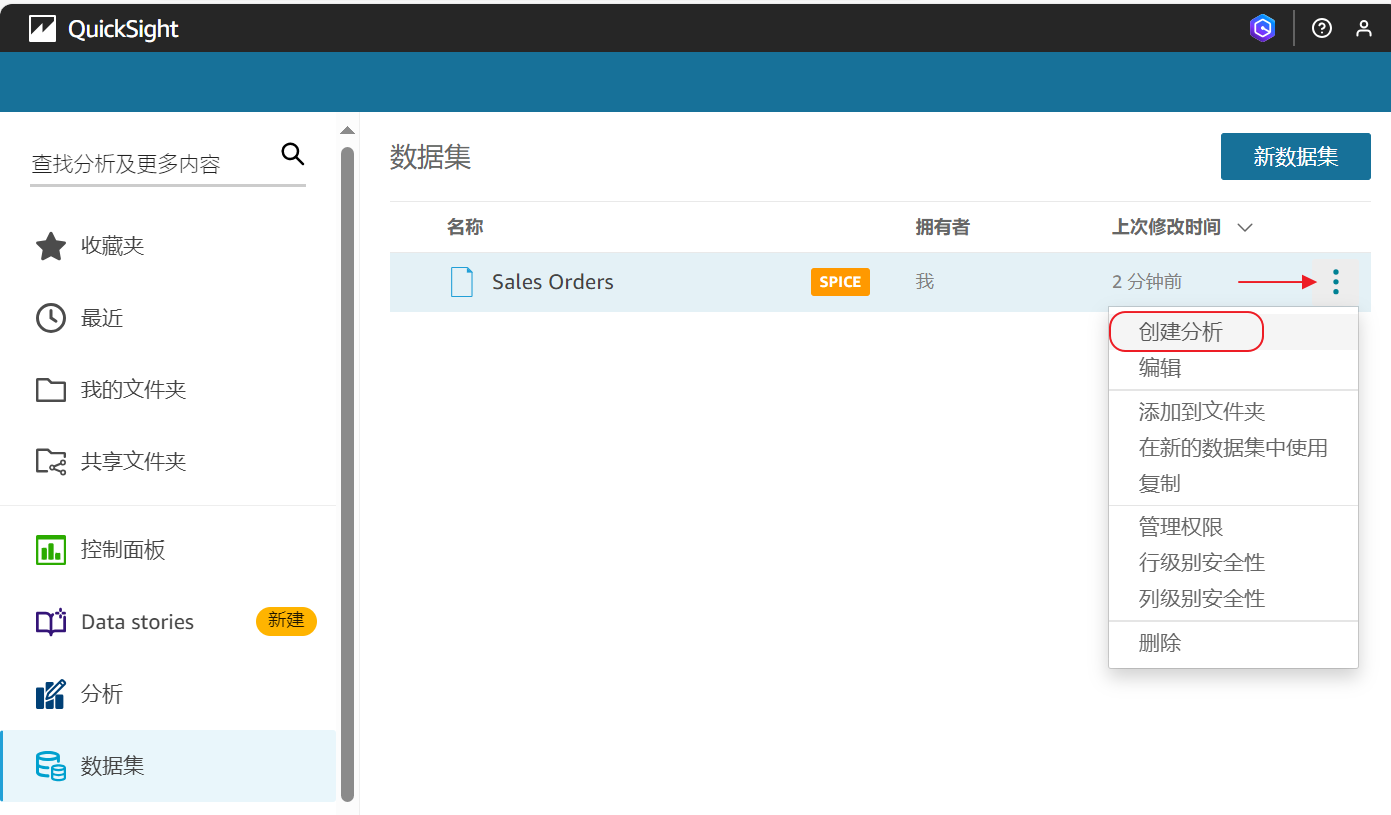The width and height of the screenshot is (1391, 815).
Task: Open the 控制面板 dashboards section
Action: [x=123, y=550]
